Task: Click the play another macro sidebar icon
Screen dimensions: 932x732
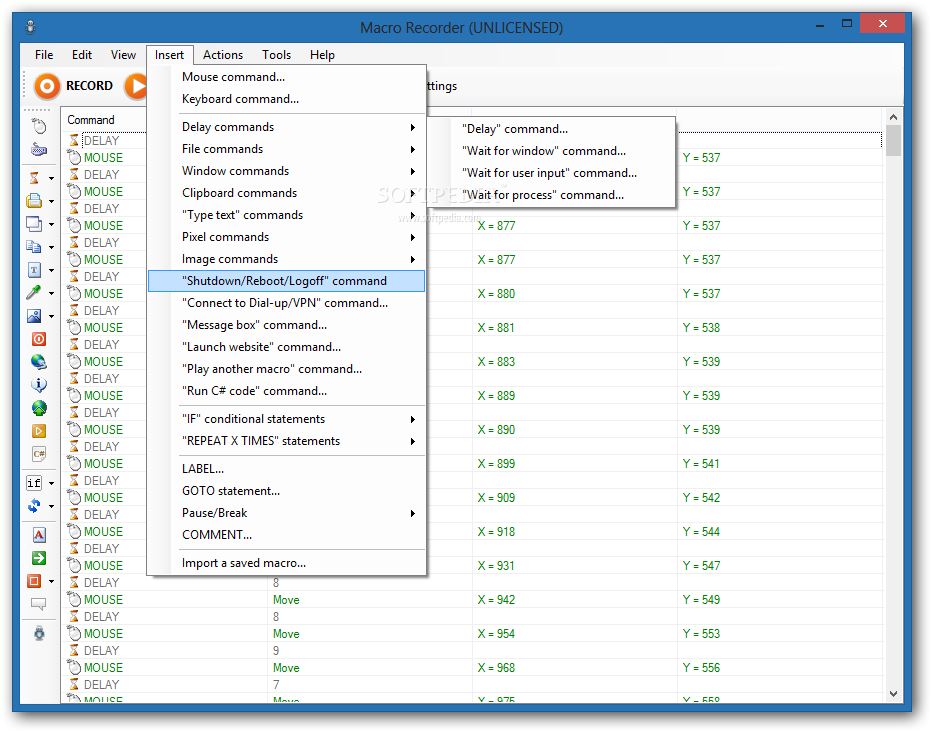Action: [39, 431]
